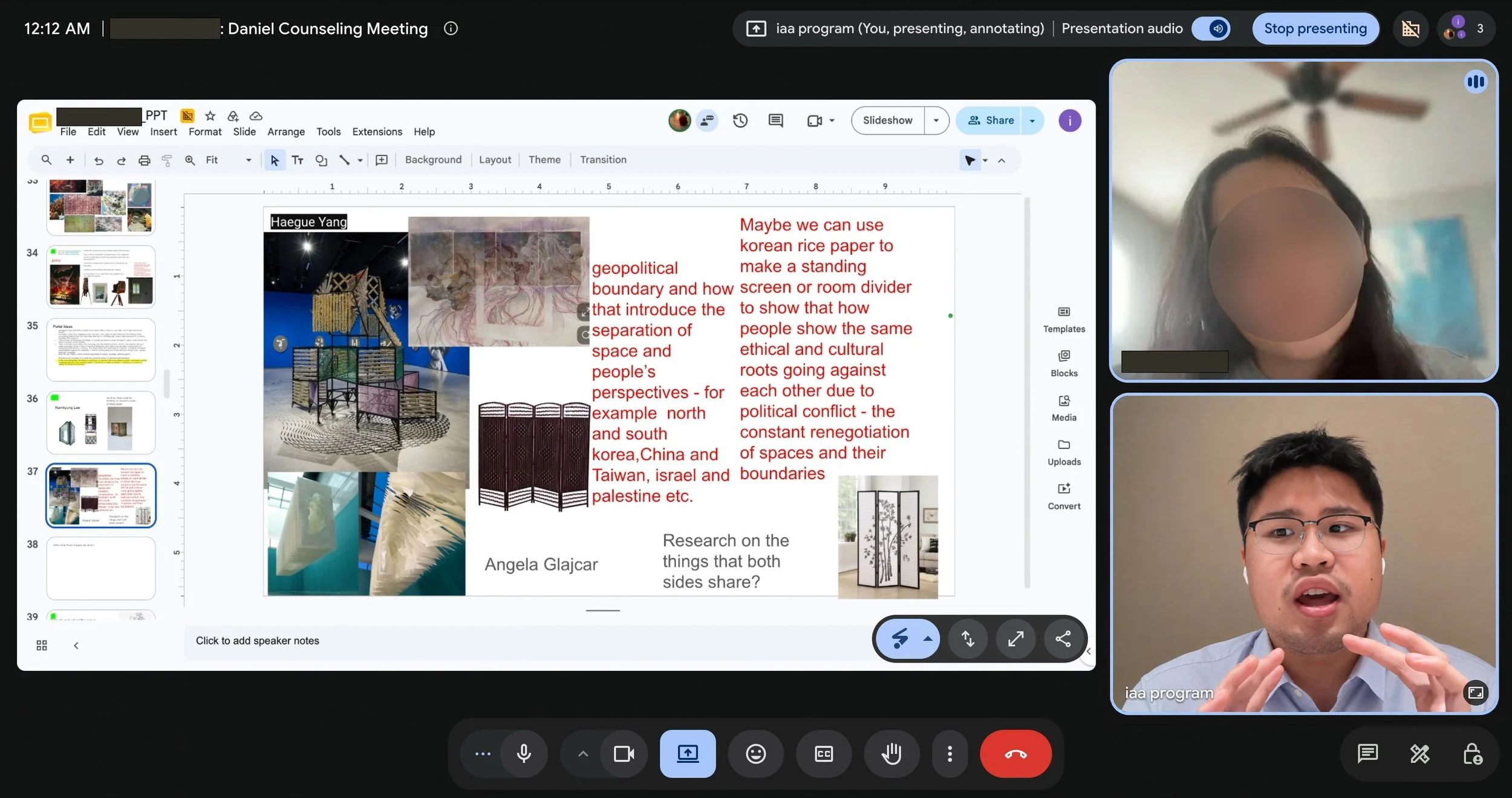Open the Convert side panel
Image resolution: width=1512 pixels, height=798 pixels.
pyautogui.click(x=1064, y=497)
